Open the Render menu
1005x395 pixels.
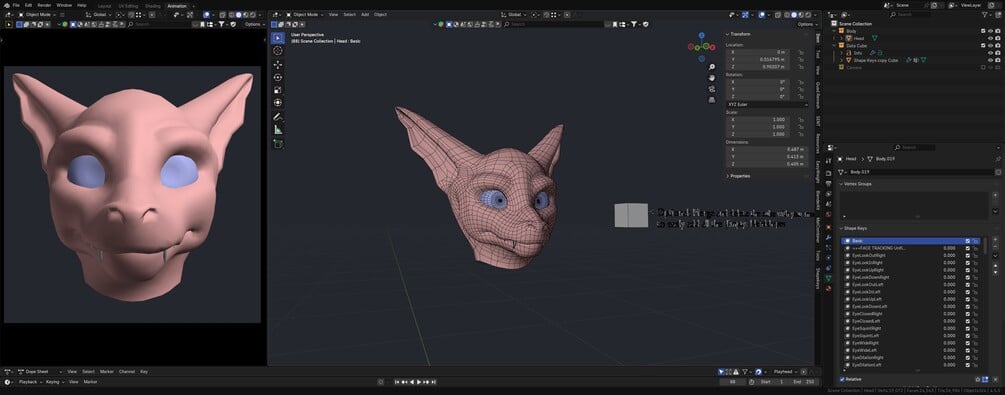click(x=44, y=5)
